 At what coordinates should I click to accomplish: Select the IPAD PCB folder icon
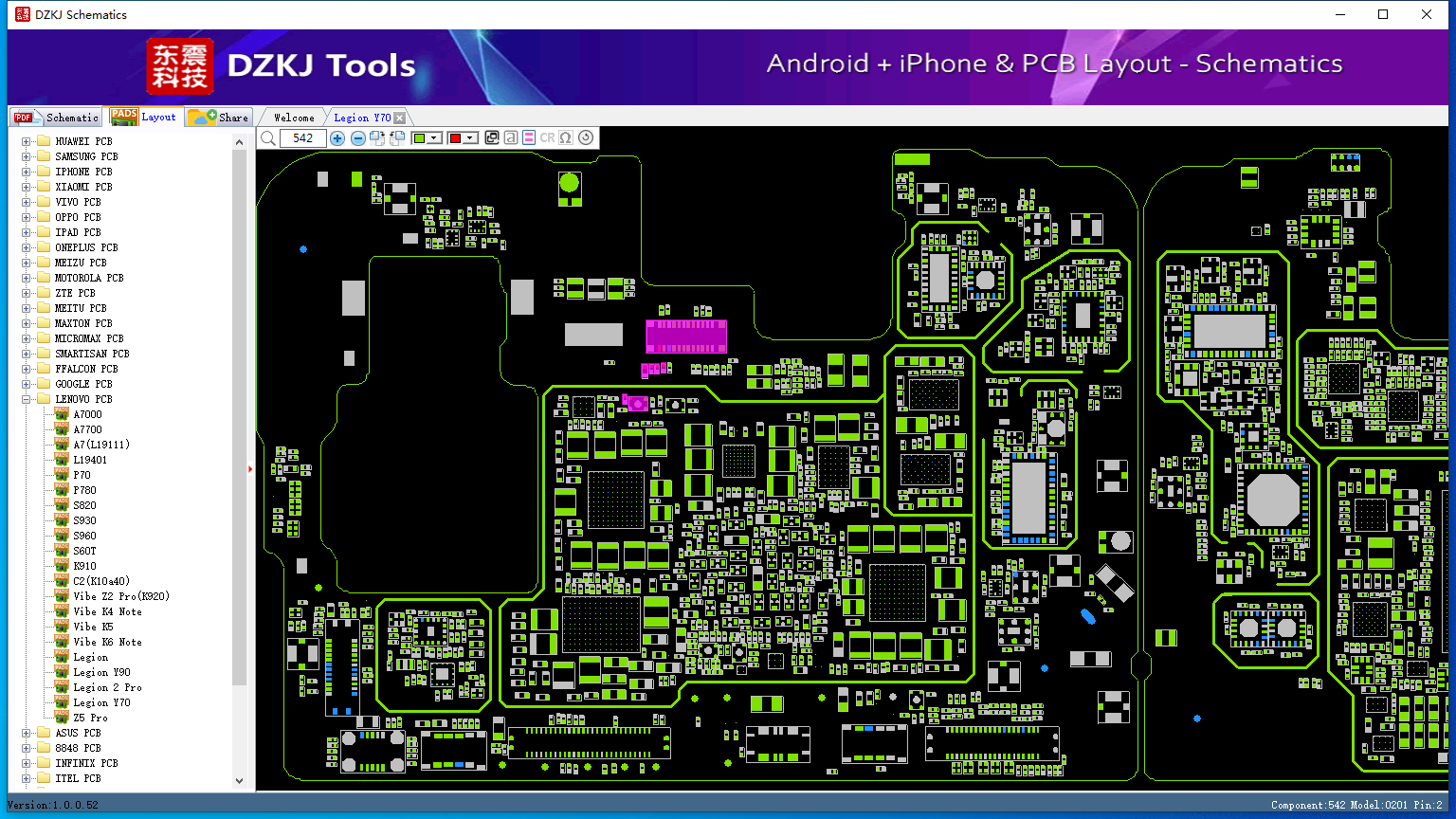point(44,232)
